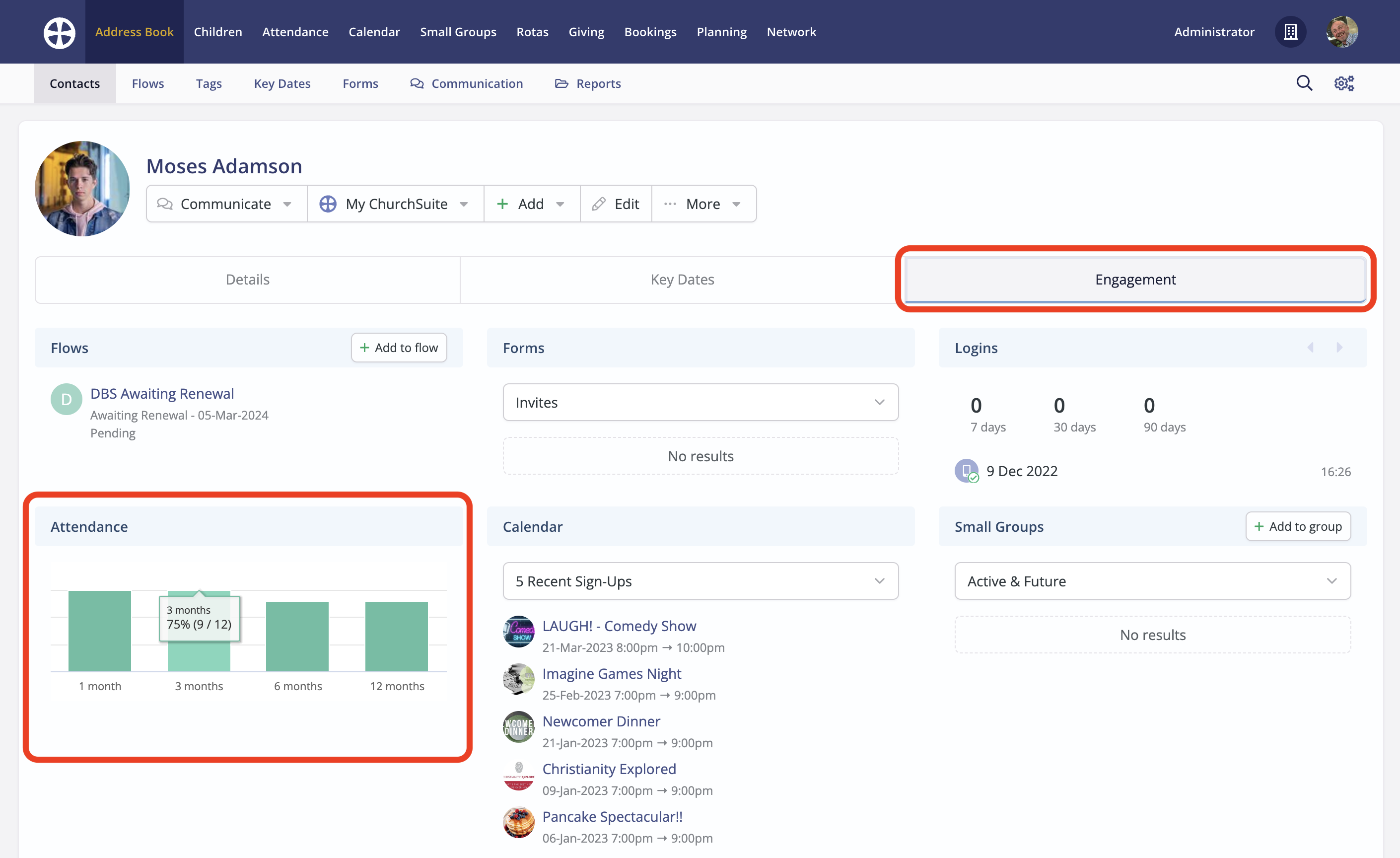Click the user avatar in top bar
Viewport: 1400px width, 858px height.
(1341, 32)
